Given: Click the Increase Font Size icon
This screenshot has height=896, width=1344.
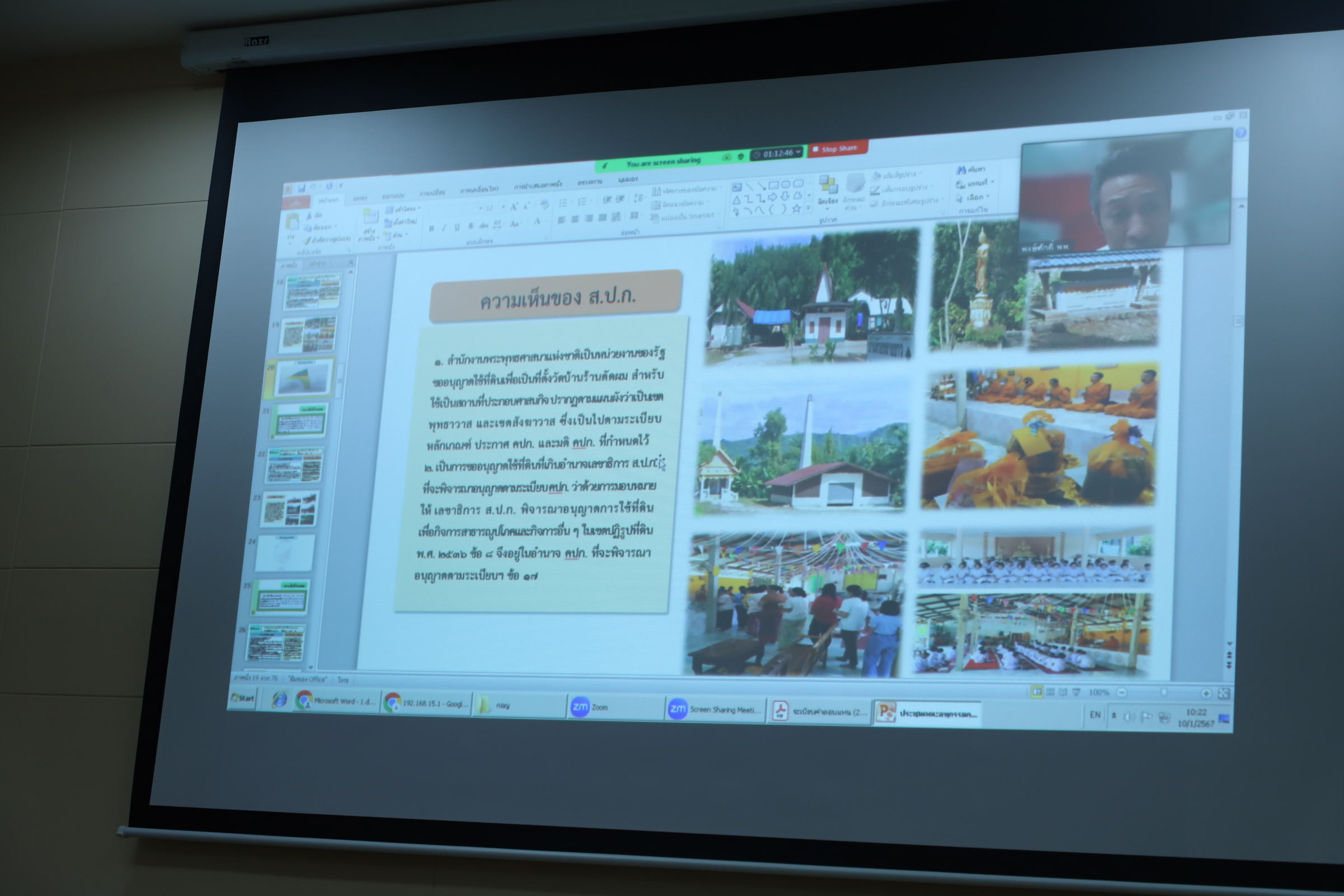Looking at the screenshot, I should (x=514, y=207).
